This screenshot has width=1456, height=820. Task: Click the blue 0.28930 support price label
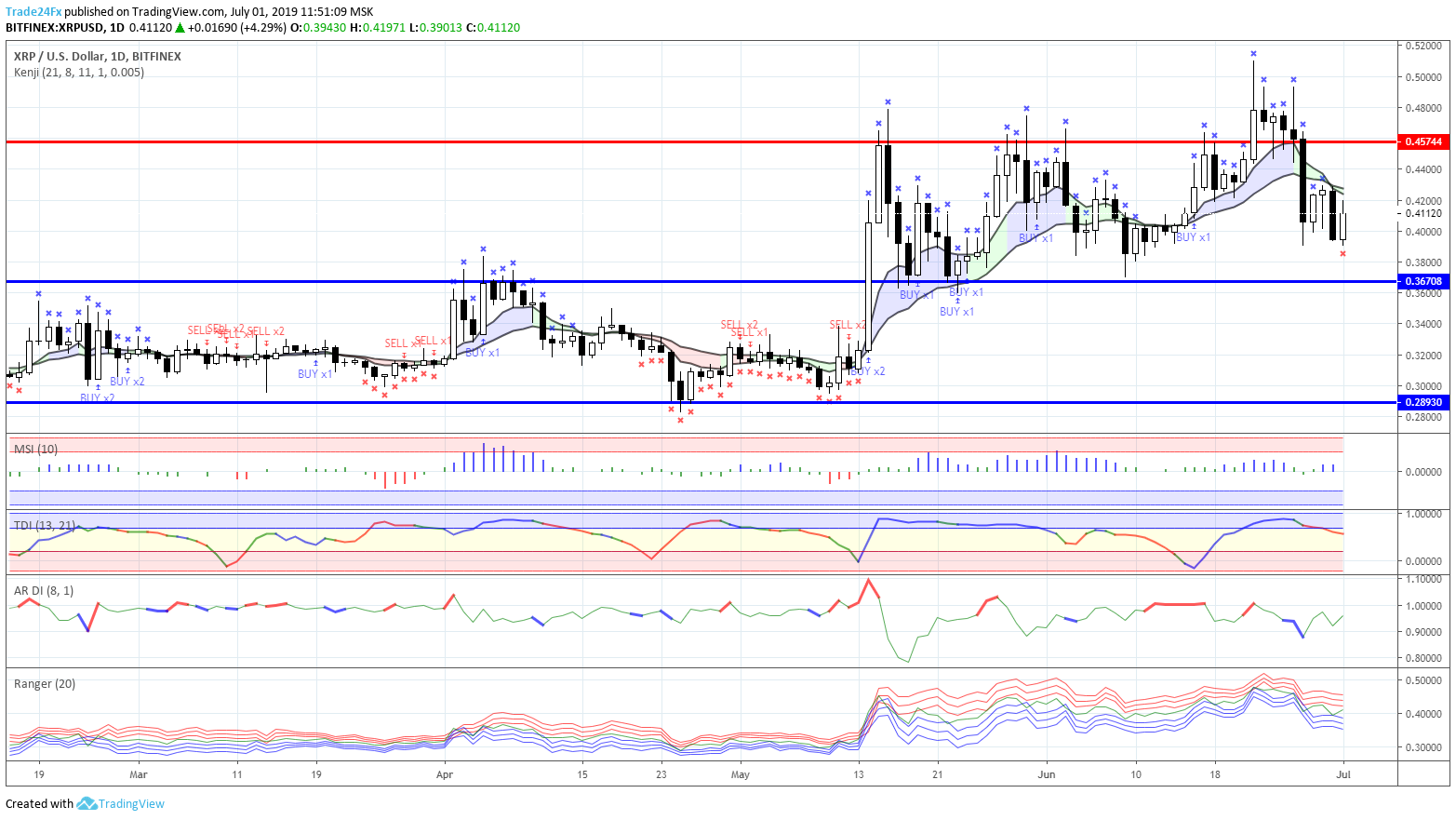pyautogui.click(x=1423, y=402)
